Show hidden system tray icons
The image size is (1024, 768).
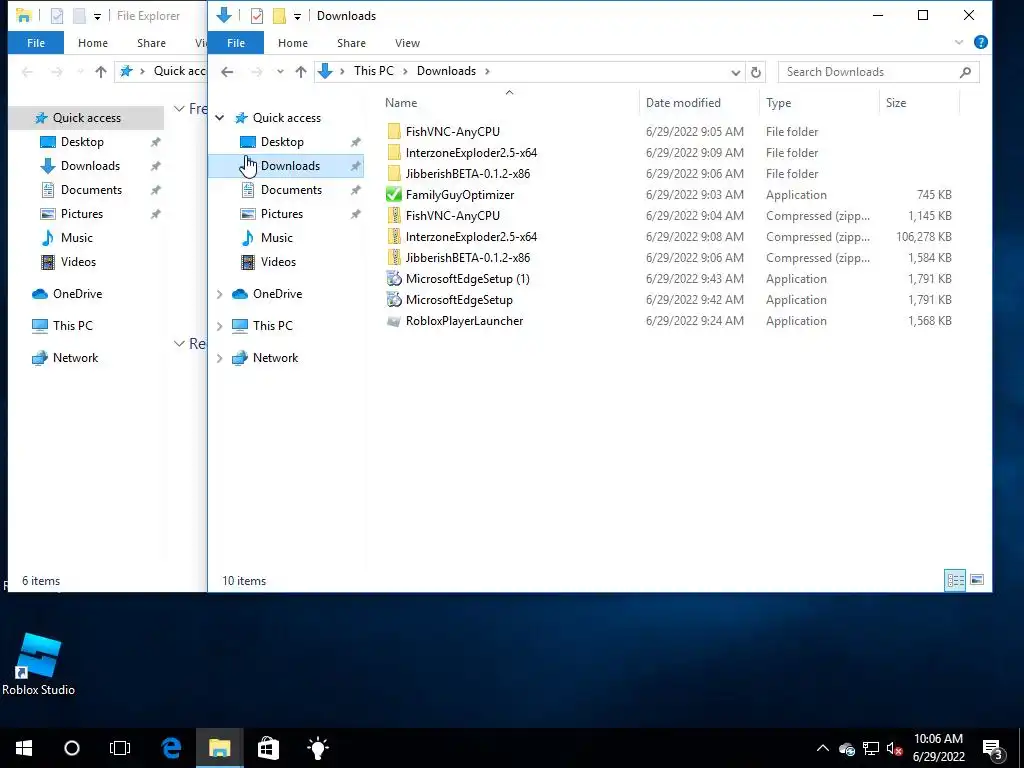click(x=823, y=748)
